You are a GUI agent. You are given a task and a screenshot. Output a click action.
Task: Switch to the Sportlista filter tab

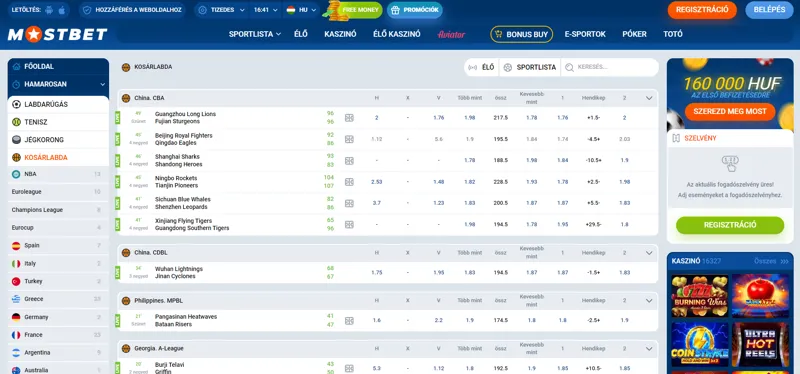(x=530, y=67)
